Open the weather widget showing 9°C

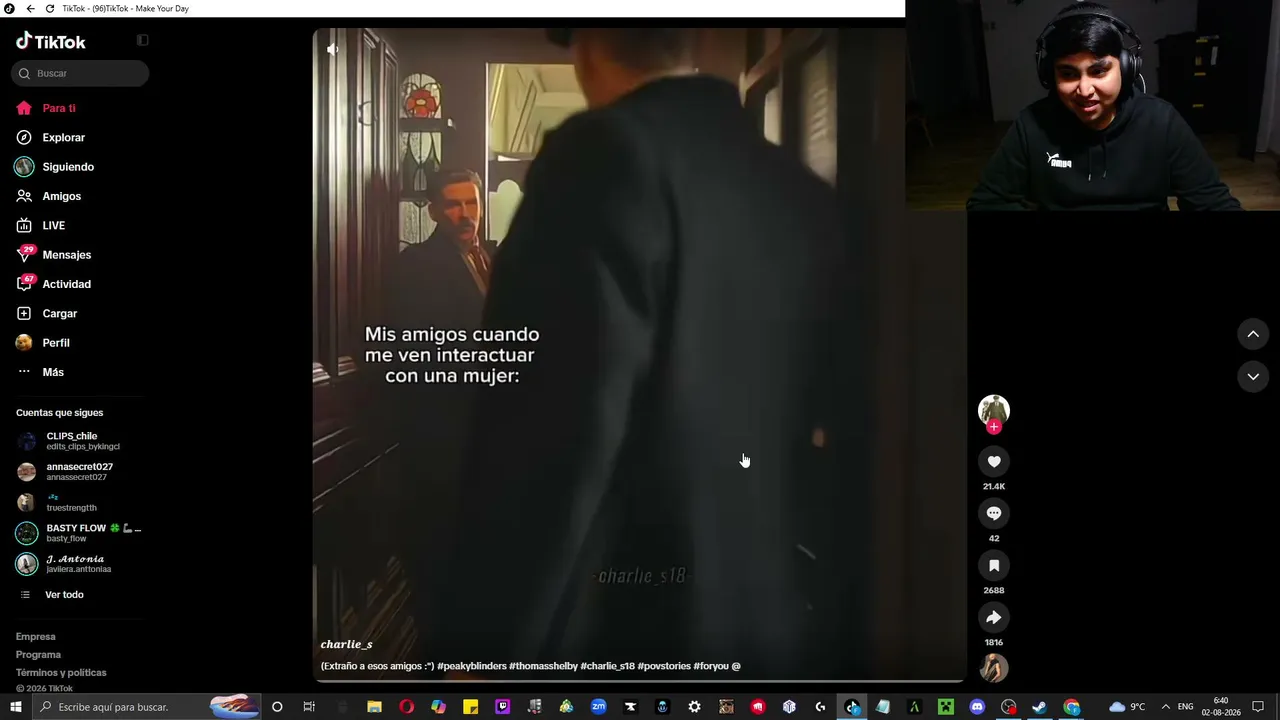tap(1127, 707)
